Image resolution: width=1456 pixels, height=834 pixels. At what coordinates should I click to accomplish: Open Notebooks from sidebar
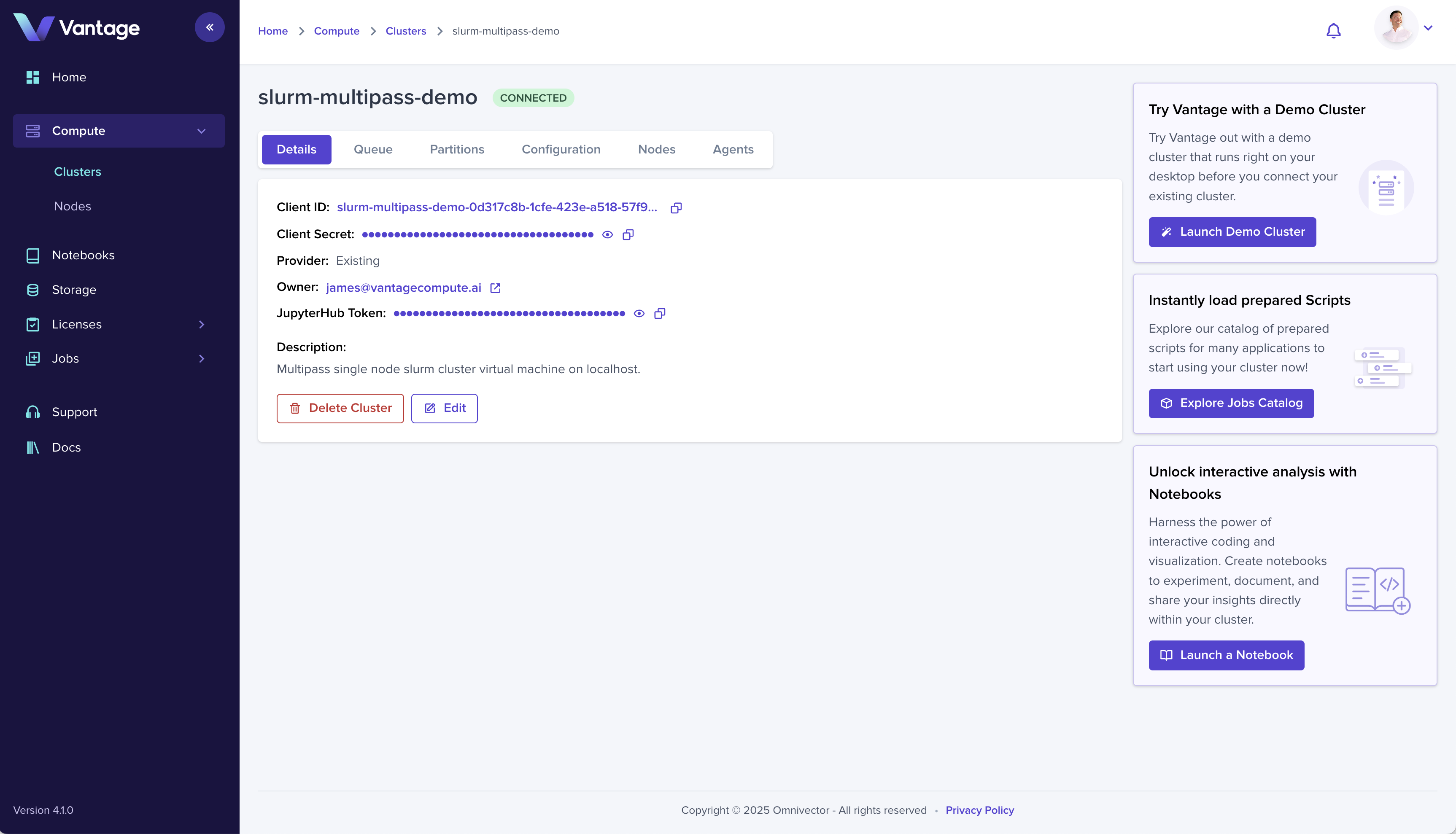83,256
